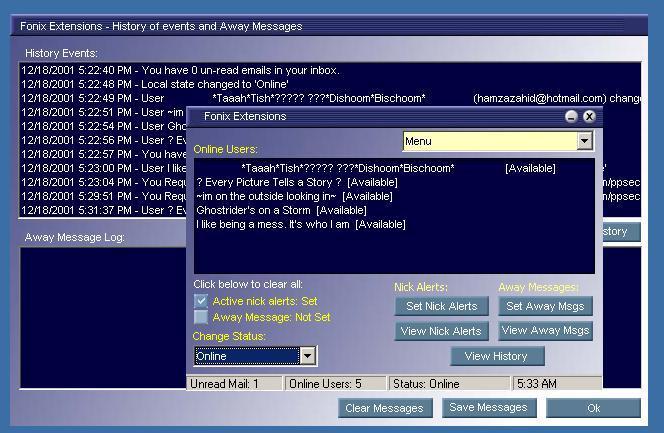
Task: Select the 5:22:49 PM hamzazahid@hotmail.com history event
Action: (330, 98)
